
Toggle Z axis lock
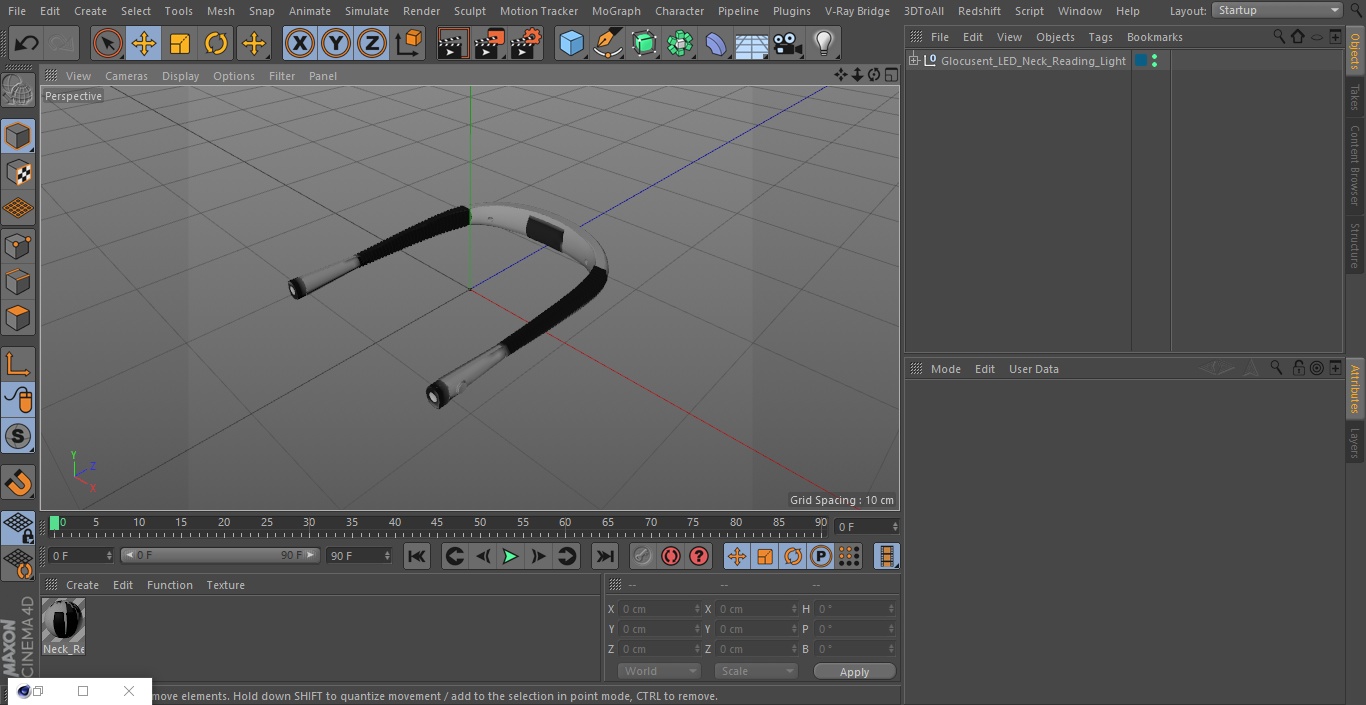[x=372, y=44]
